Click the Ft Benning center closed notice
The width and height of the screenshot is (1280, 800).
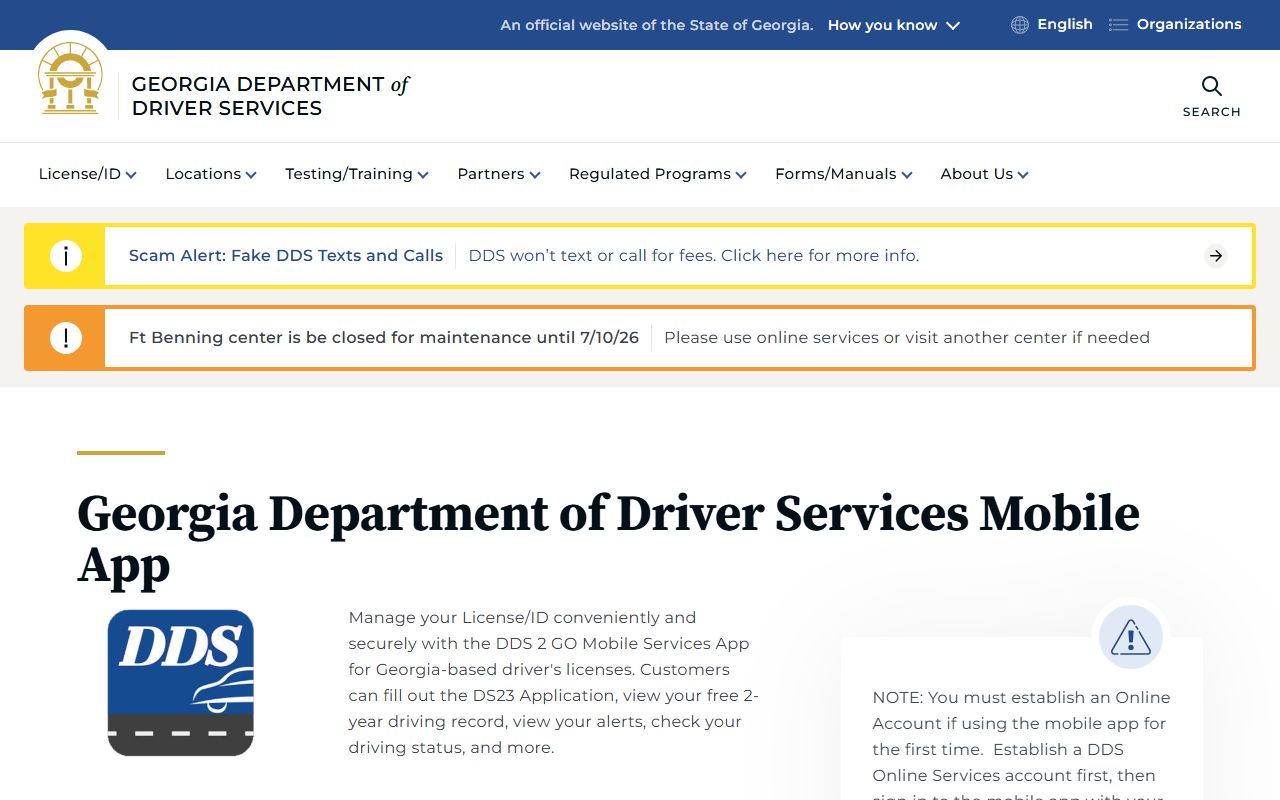384,338
